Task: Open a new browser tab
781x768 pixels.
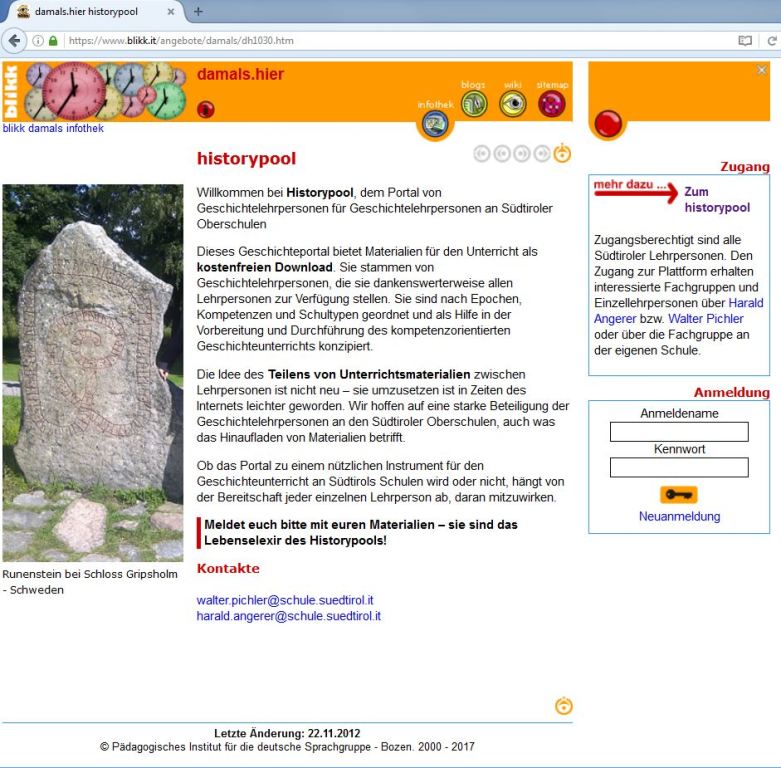Action: 198,12
